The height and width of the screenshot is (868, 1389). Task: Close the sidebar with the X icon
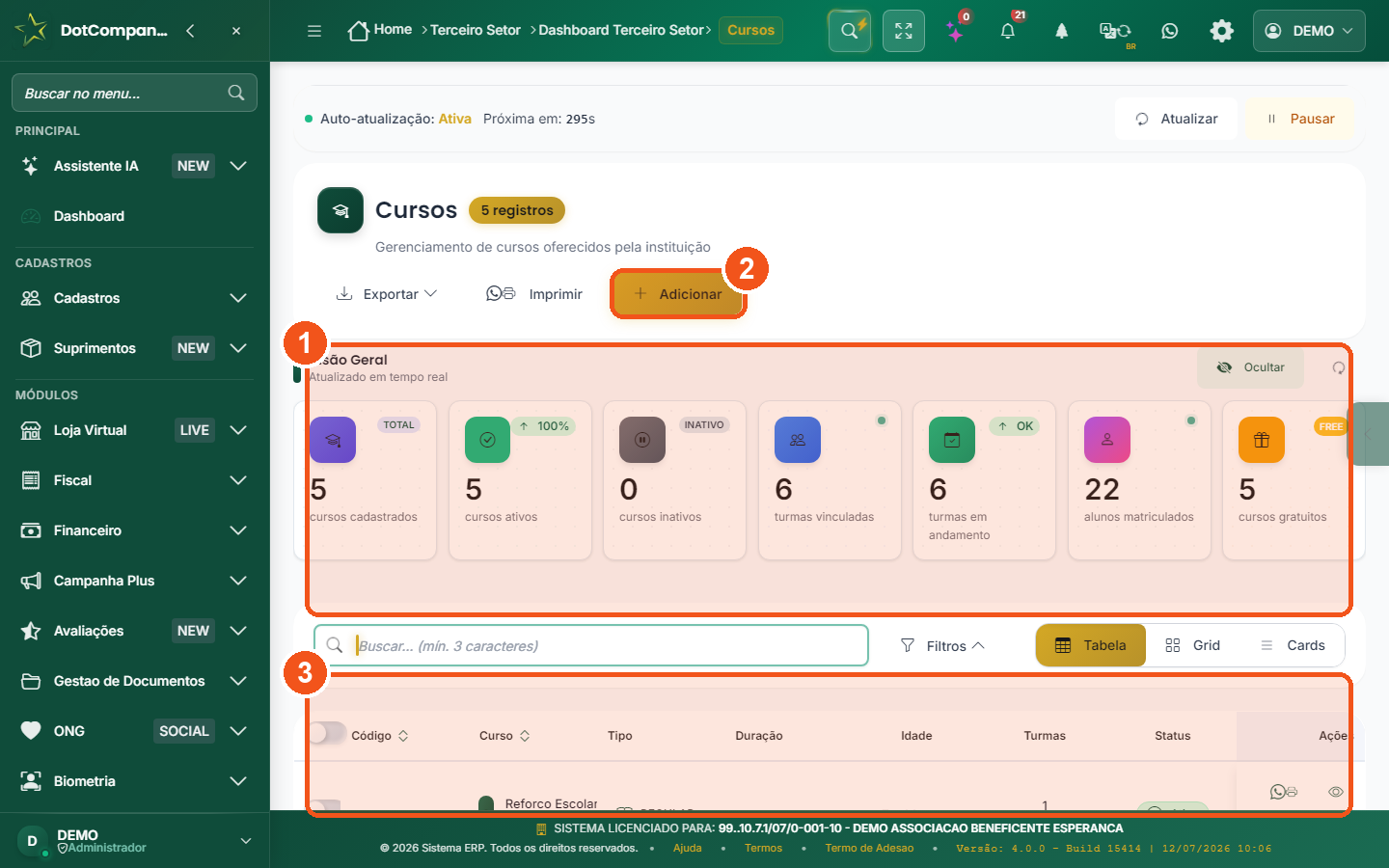pyautogui.click(x=236, y=31)
